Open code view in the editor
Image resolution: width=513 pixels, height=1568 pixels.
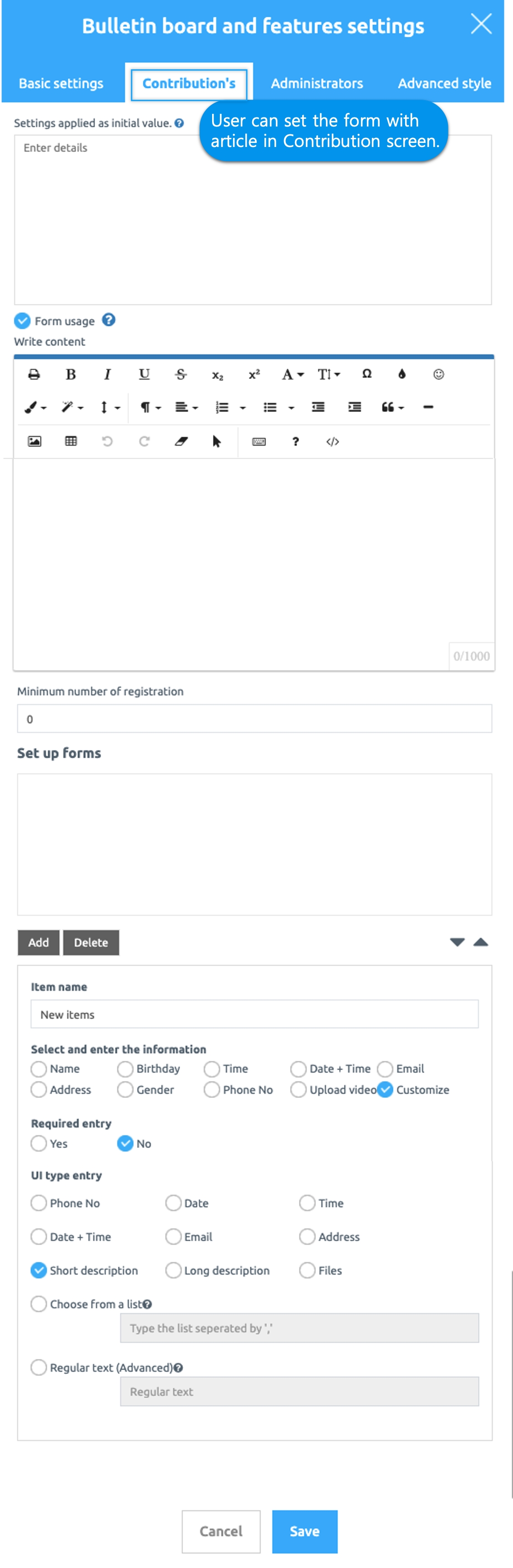[332, 441]
